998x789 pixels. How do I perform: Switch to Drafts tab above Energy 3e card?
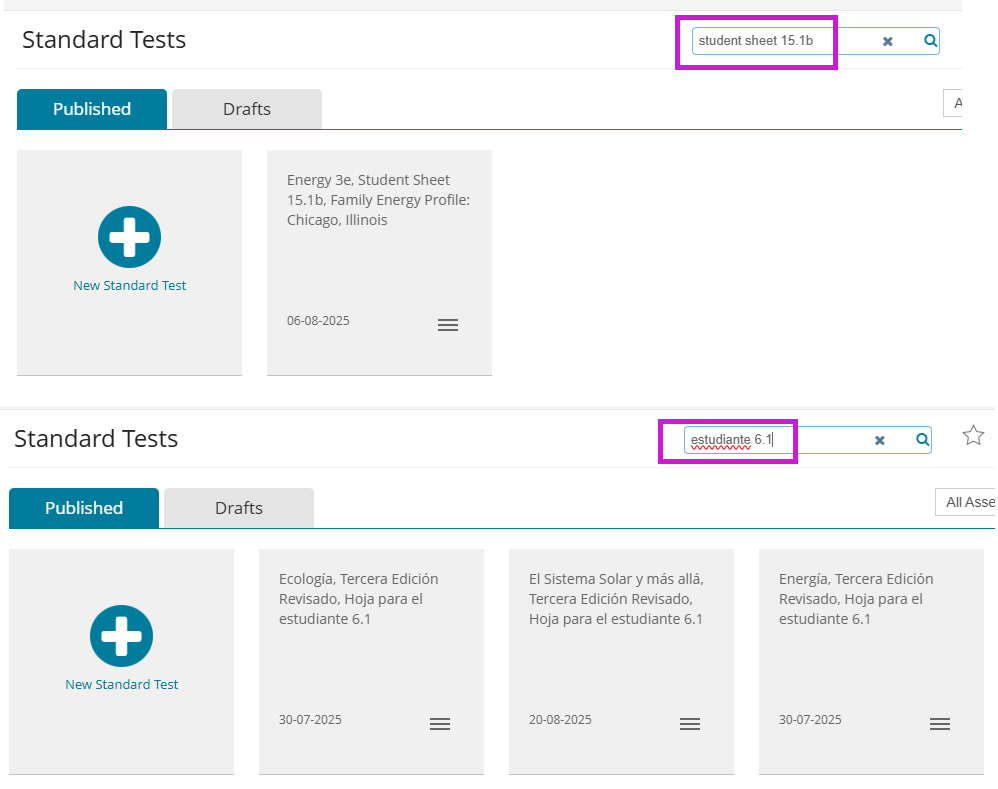coord(247,109)
